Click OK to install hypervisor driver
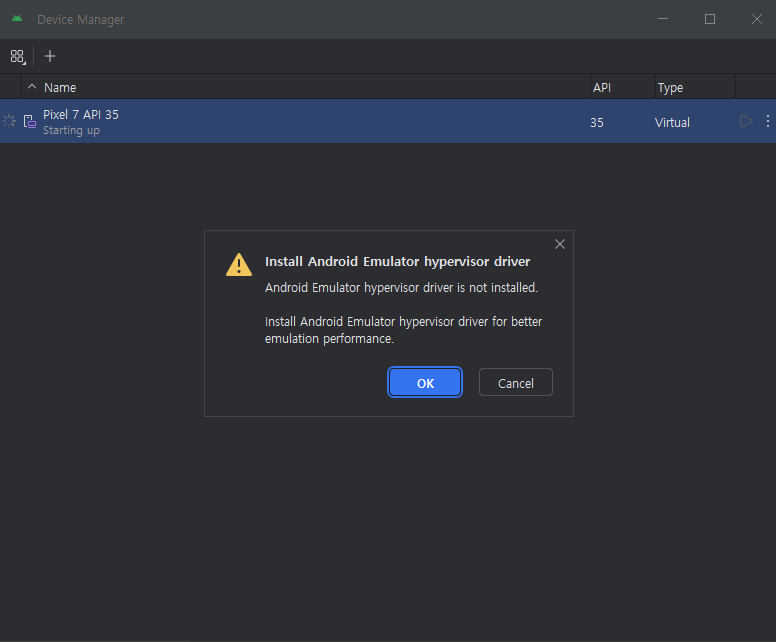The height and width of the screenshot is (642, 776). point(425,383)
